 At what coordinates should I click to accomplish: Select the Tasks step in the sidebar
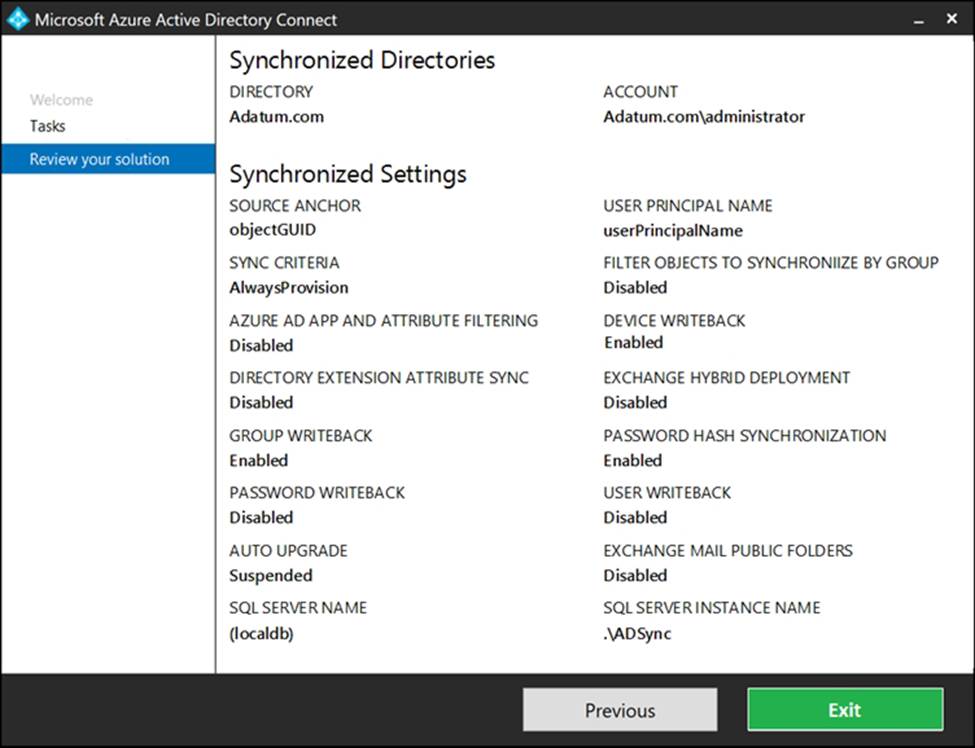(47, 126)
